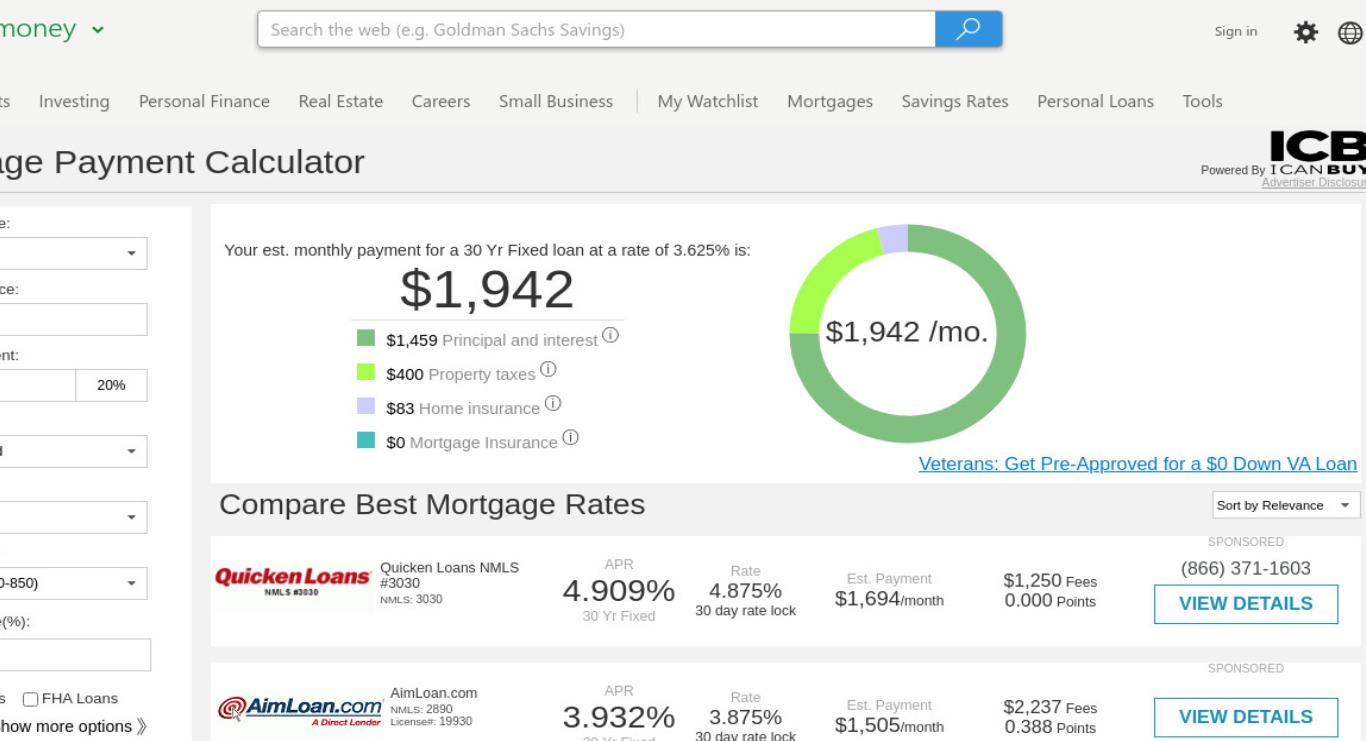Open the settings gear icon
This screenshot has width=1366, height=741.
[1305, 32]
